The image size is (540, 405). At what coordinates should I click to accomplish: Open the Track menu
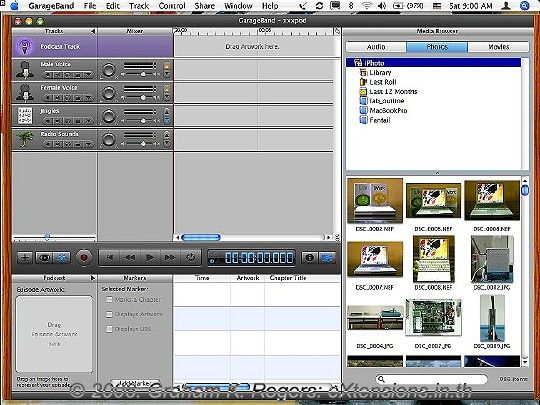(139, 6)
